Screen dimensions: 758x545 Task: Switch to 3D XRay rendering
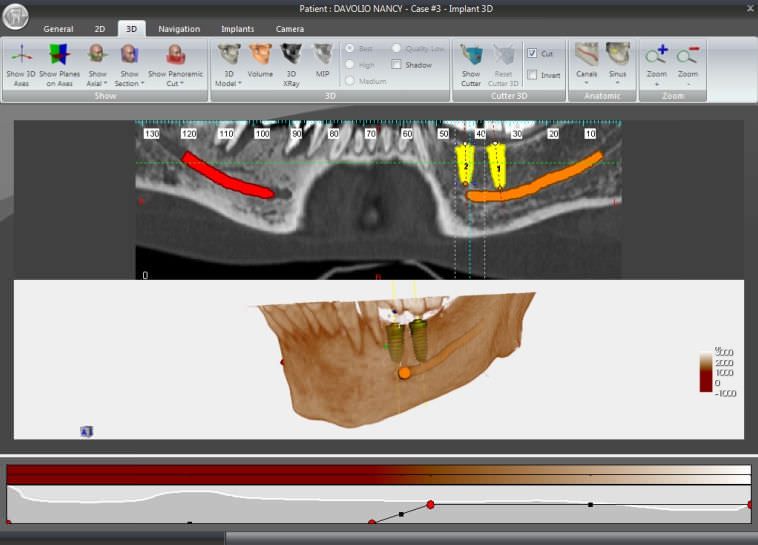point(291,55)
